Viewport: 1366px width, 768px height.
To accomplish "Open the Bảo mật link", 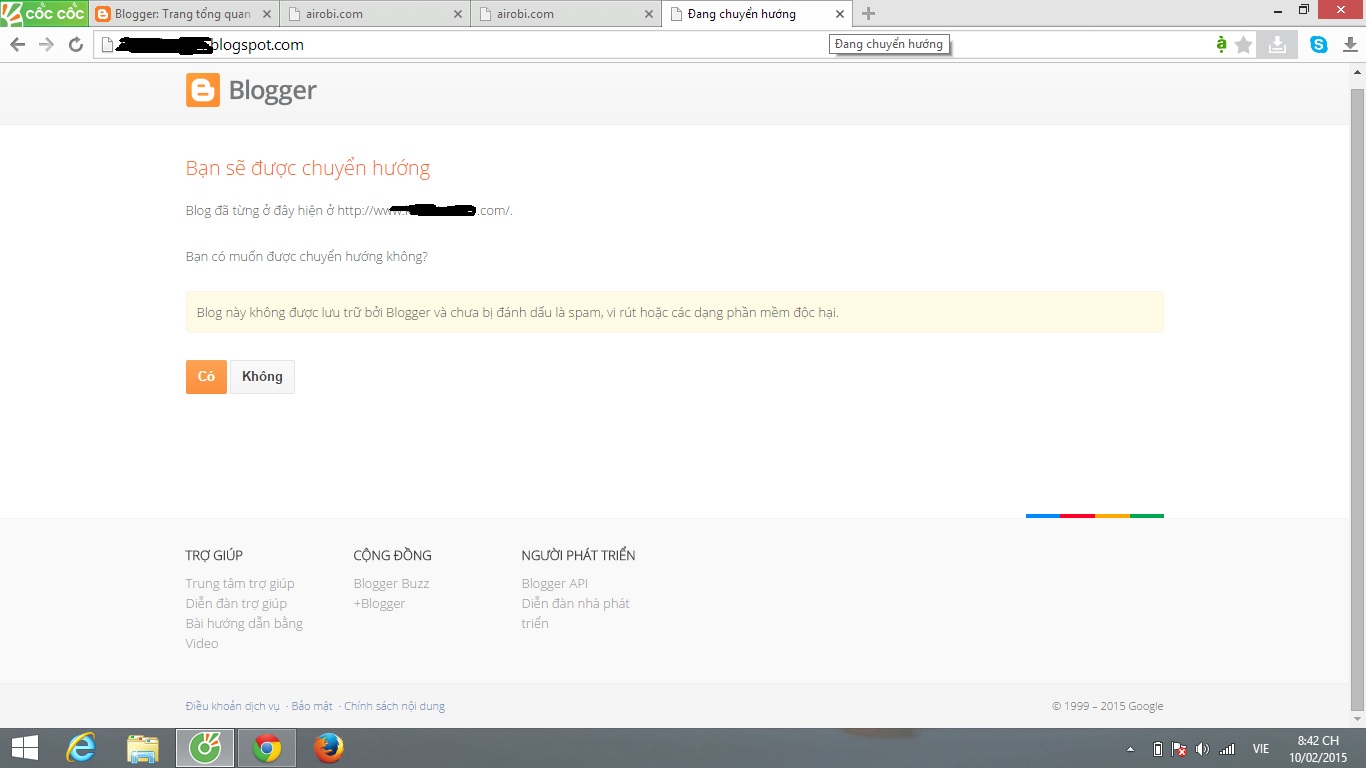I will [312, 706].
